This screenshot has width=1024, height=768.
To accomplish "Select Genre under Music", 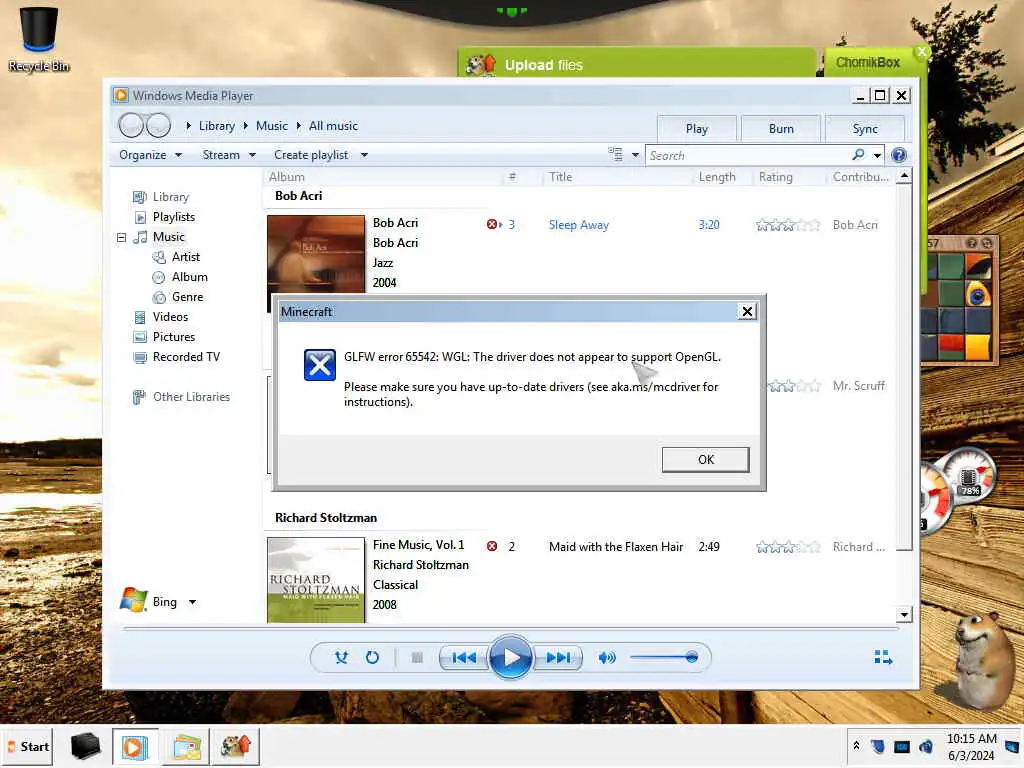I will [x=178, y=297].
